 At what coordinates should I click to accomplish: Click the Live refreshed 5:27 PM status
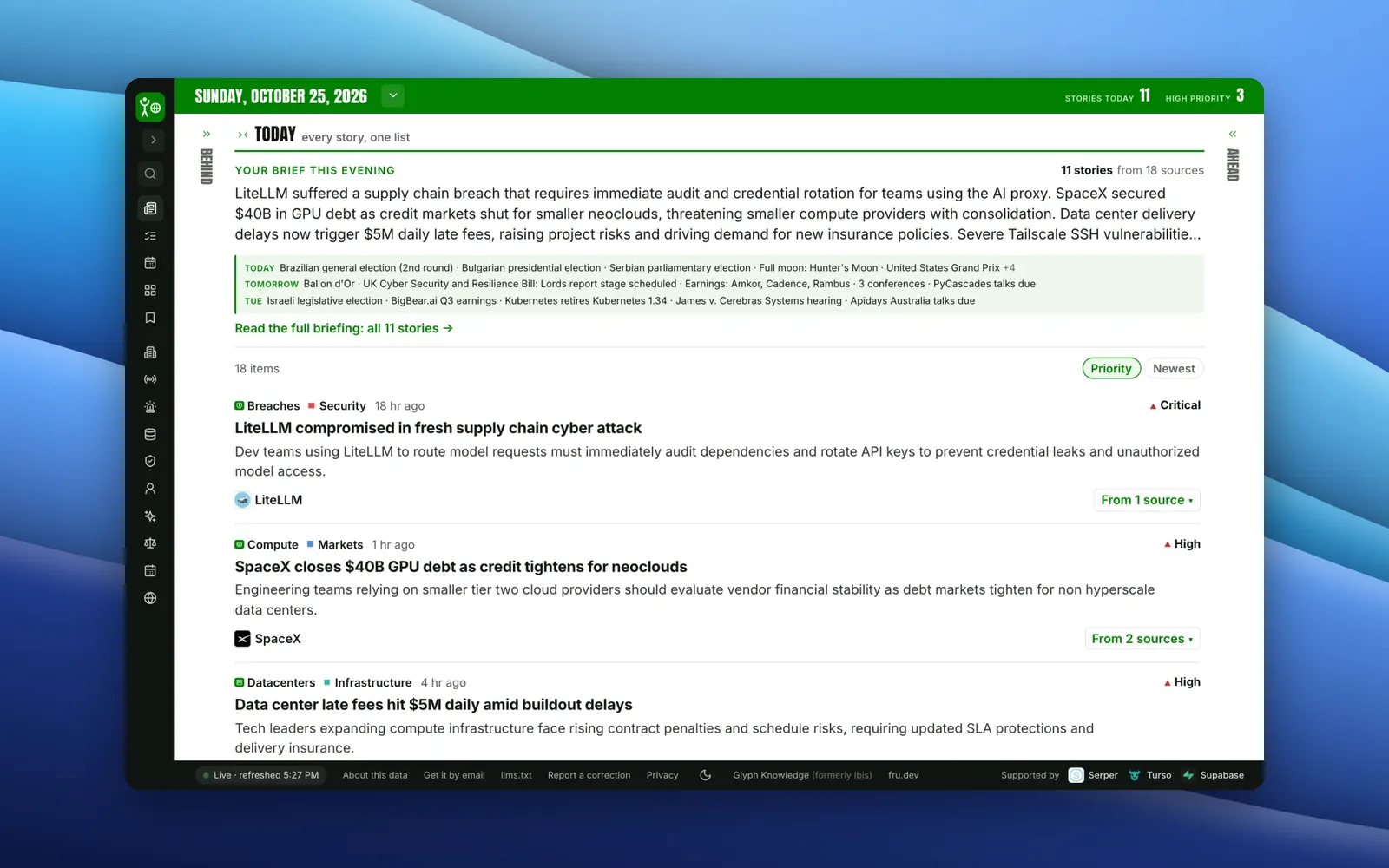coord(260,775)
